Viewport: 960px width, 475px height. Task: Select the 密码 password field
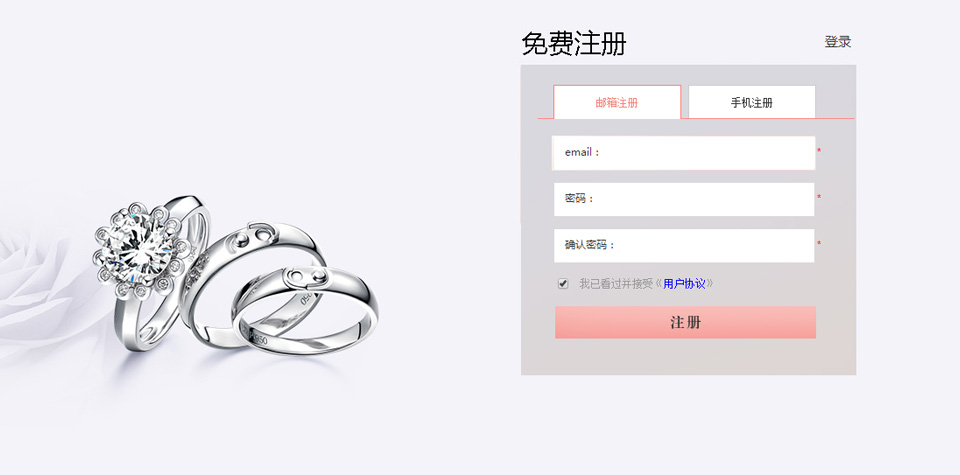point(684,199)
